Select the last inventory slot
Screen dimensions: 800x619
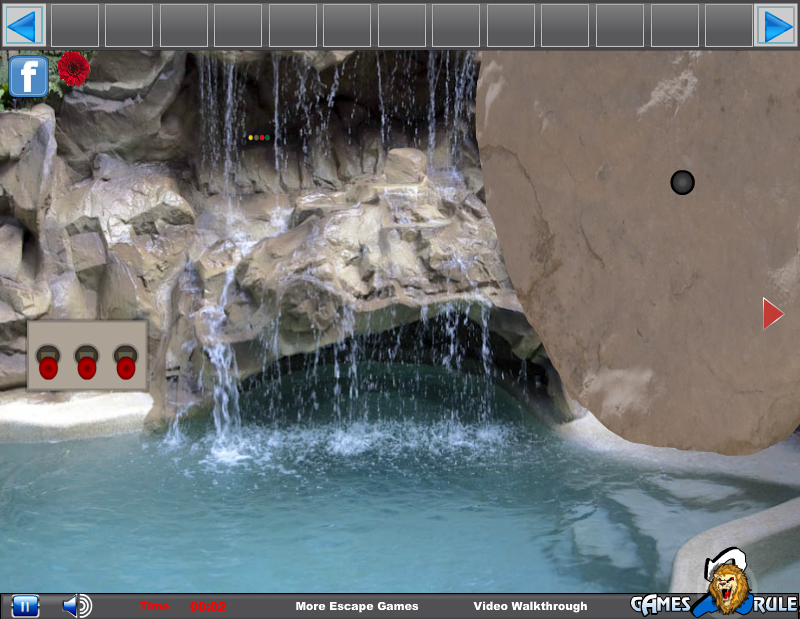point(729,26)
